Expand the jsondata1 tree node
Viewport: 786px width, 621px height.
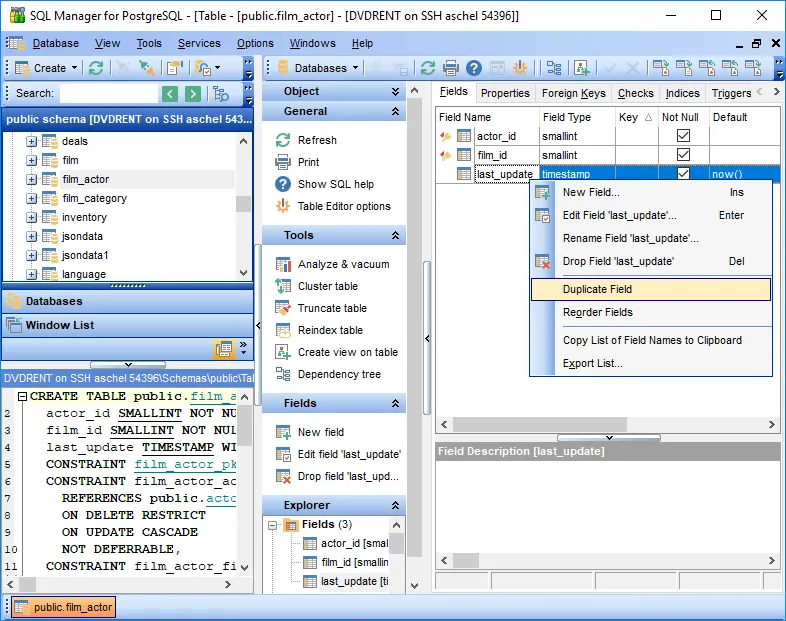32,256
